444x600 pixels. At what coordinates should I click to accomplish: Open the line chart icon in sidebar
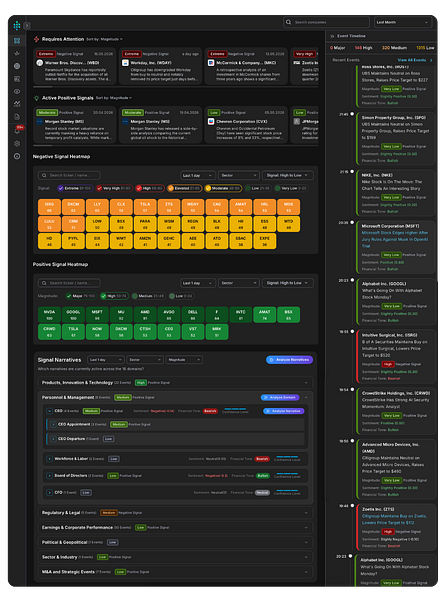[x=17, y=104]
